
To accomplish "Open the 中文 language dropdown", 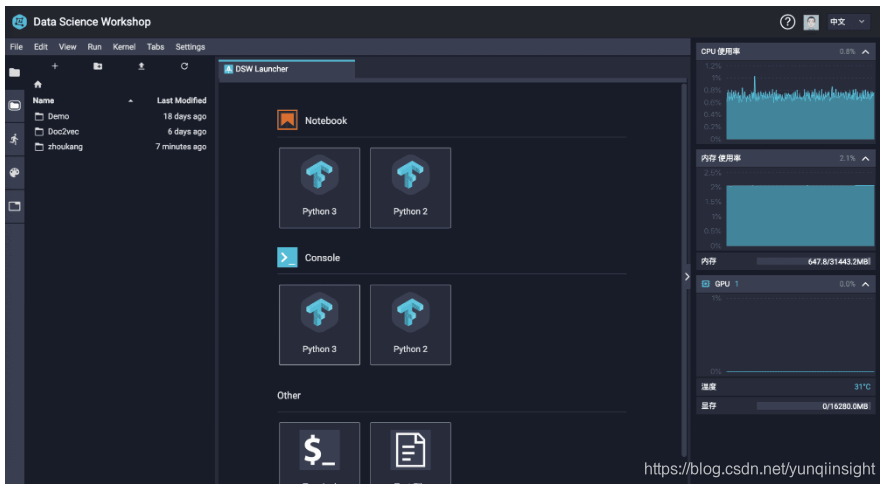I will (848, 22).
